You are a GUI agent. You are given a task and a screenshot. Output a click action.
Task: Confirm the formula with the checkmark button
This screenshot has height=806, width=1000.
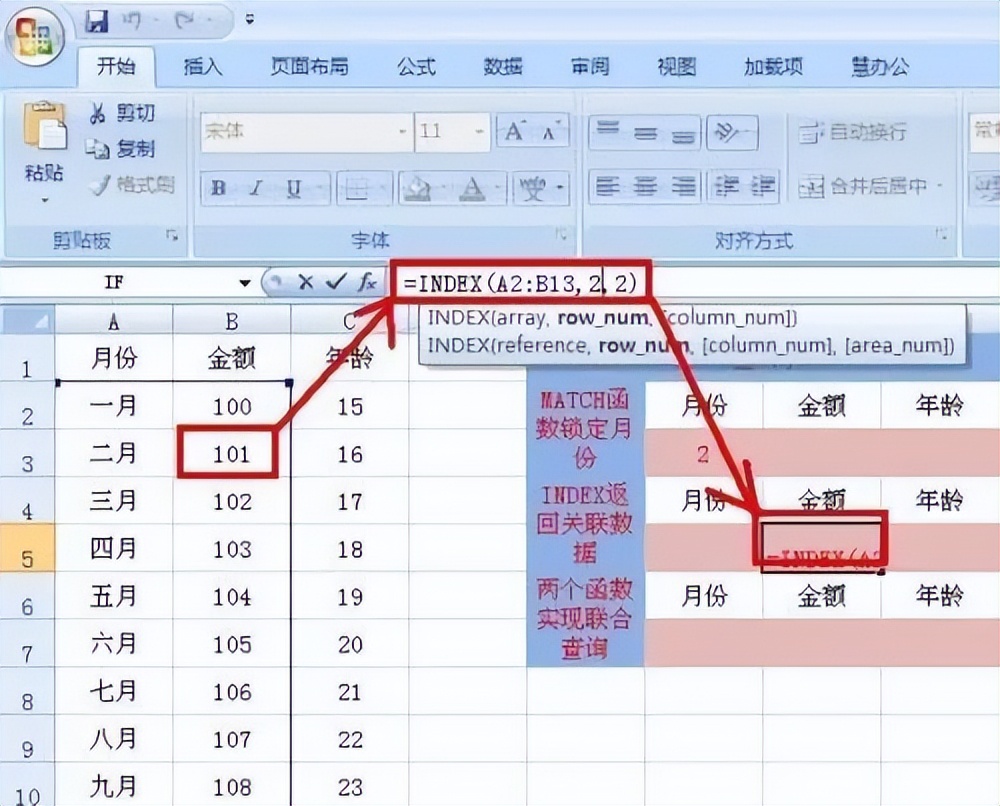click(334, 282)
